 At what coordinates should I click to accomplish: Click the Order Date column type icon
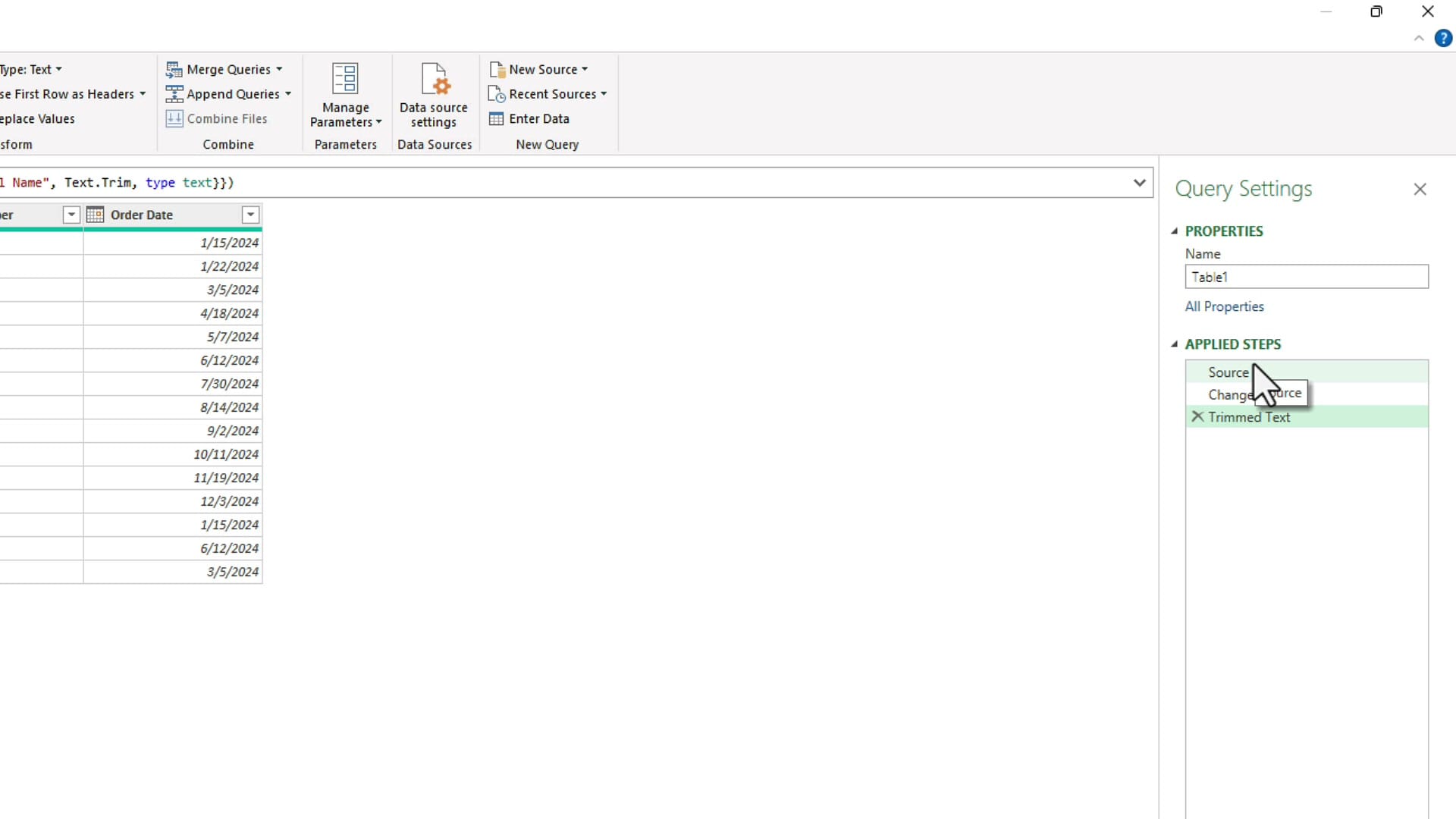tap(95, 215)
